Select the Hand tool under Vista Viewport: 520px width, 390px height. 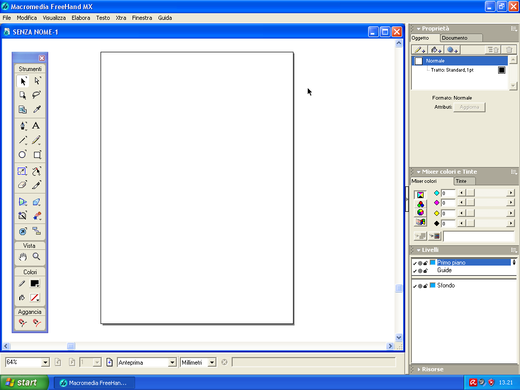coord(23,257)
